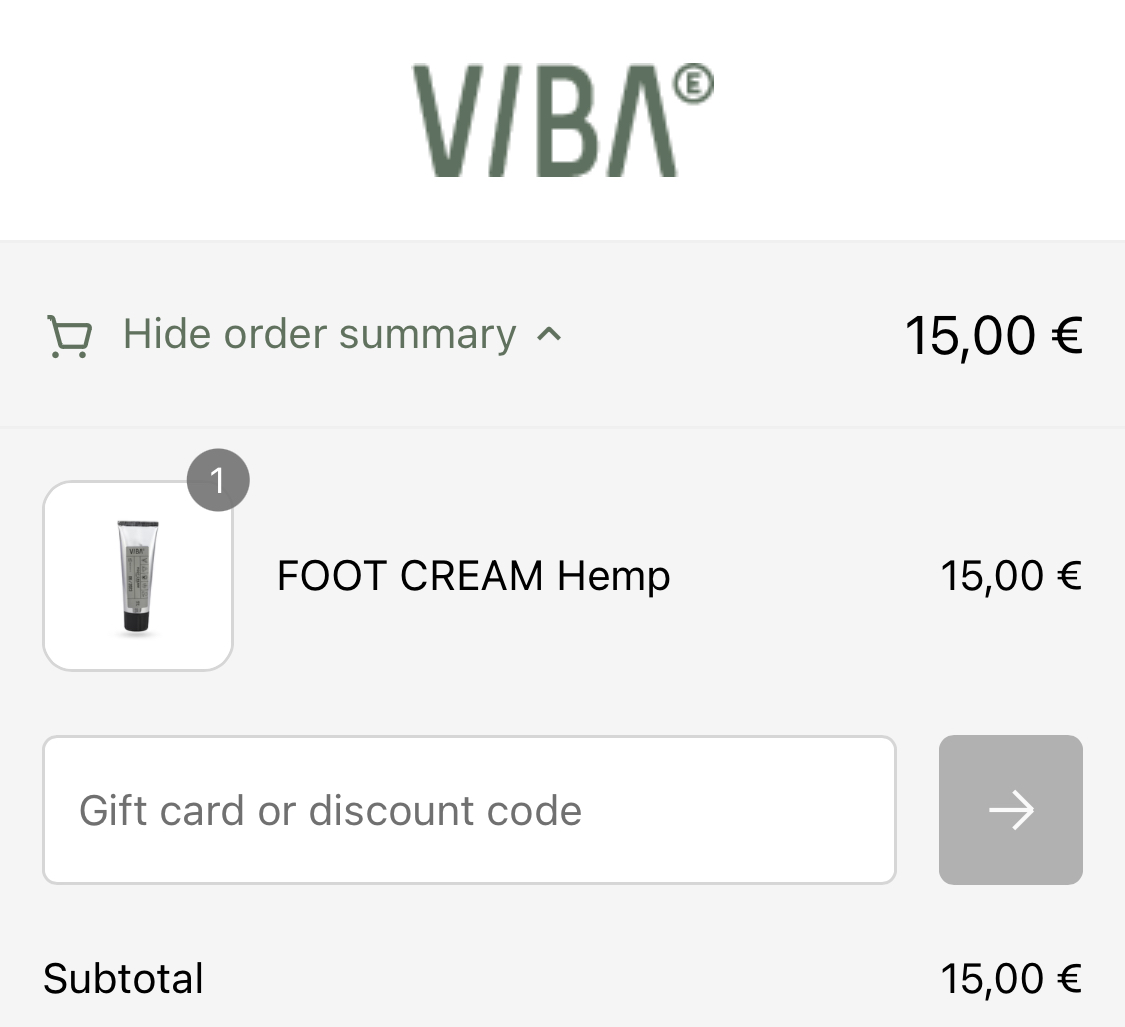Click the Subtotal amount 15,00 €
The height and width of the screenshot is (1027, 1125).
tap(1011, 978)
